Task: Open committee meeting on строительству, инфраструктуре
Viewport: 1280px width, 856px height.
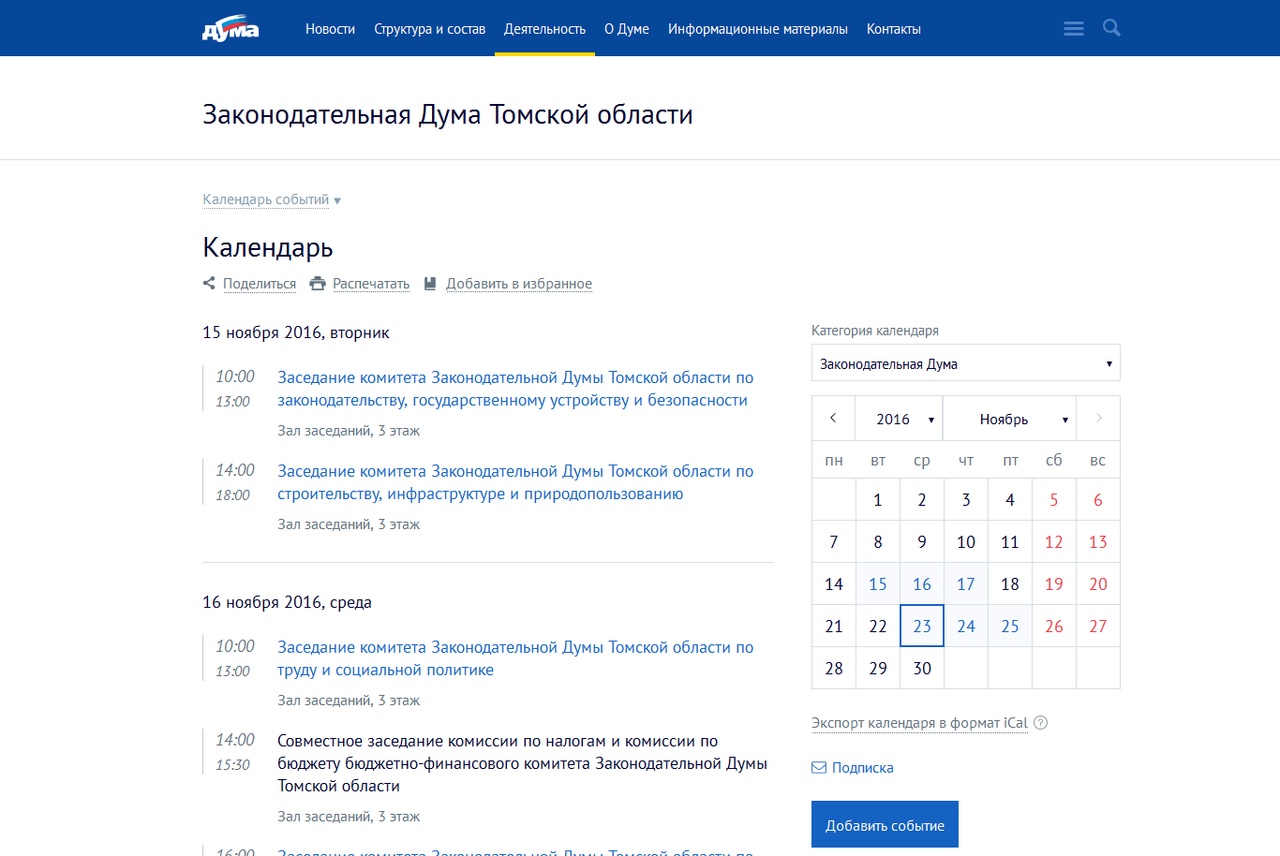Action: coord(516,482)
